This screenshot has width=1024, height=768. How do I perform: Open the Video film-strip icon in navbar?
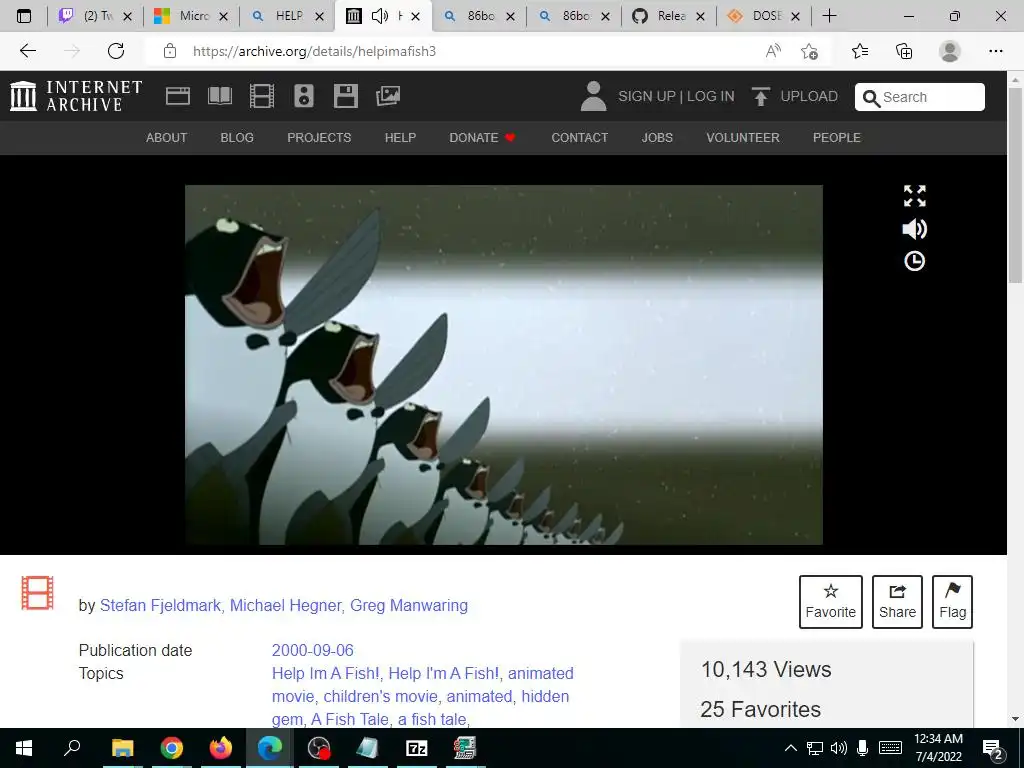coord(262,96)
